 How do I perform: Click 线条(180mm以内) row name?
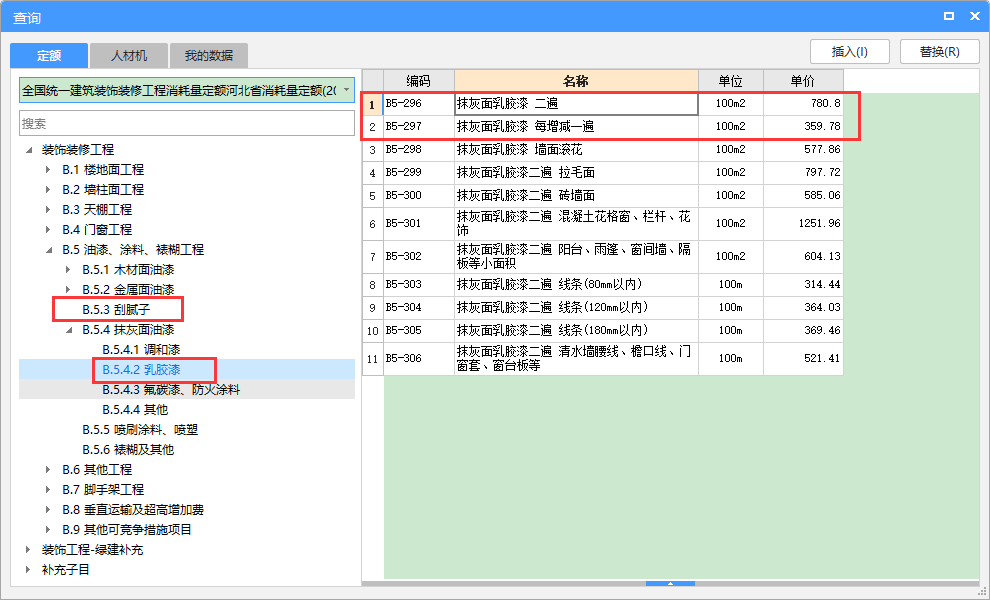[x=576, y=330]
